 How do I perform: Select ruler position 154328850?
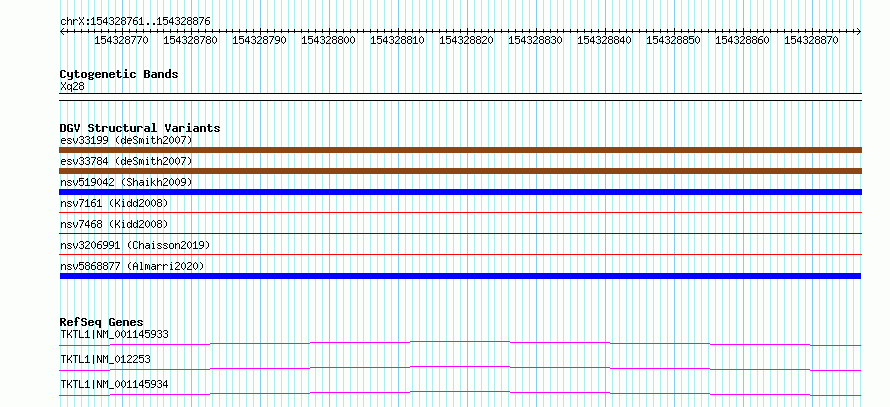coord(673,40)
